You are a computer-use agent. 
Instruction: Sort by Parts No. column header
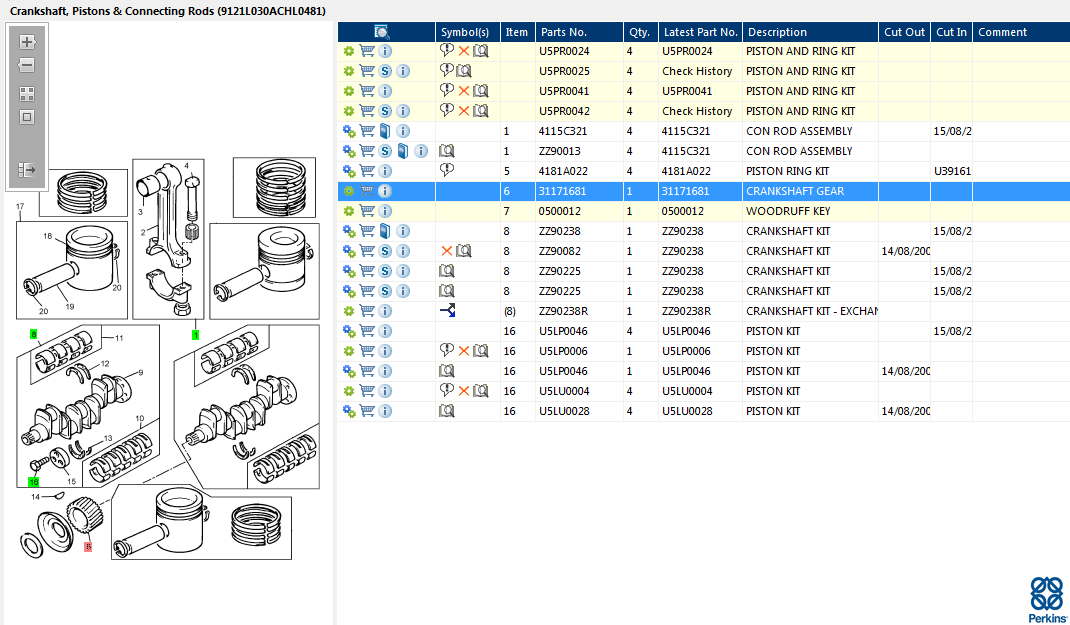point(563,32)
